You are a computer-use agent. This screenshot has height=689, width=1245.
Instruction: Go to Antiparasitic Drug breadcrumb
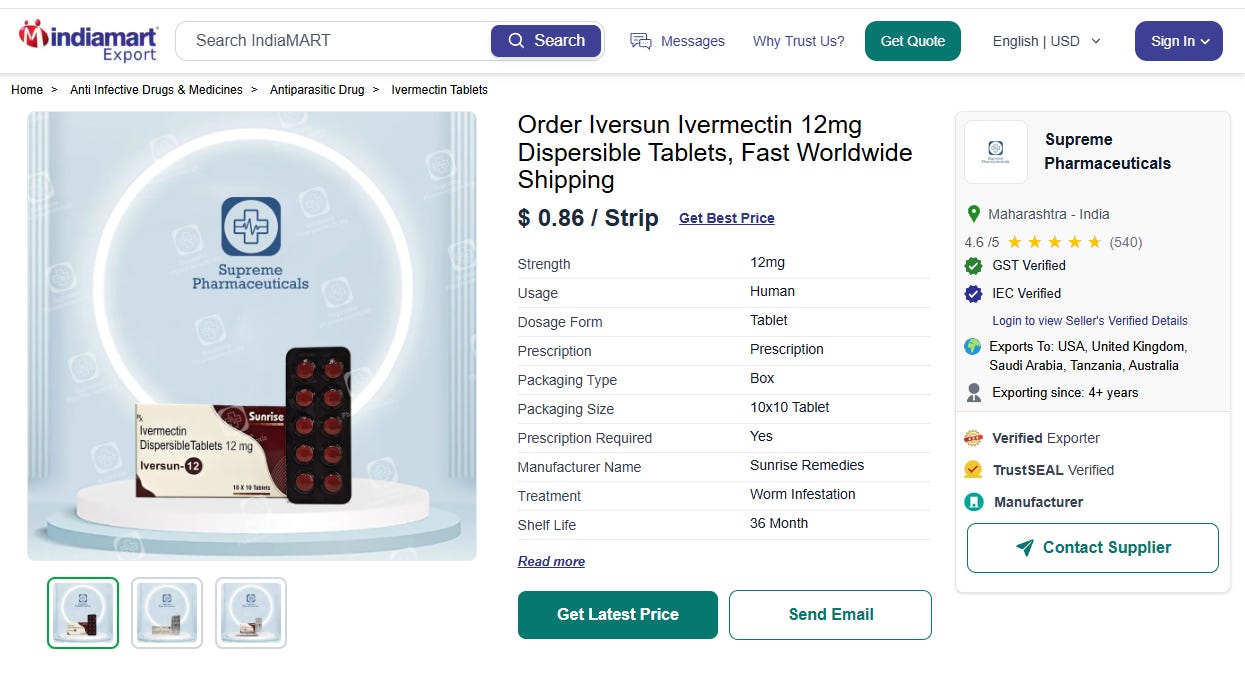(317, 90)
